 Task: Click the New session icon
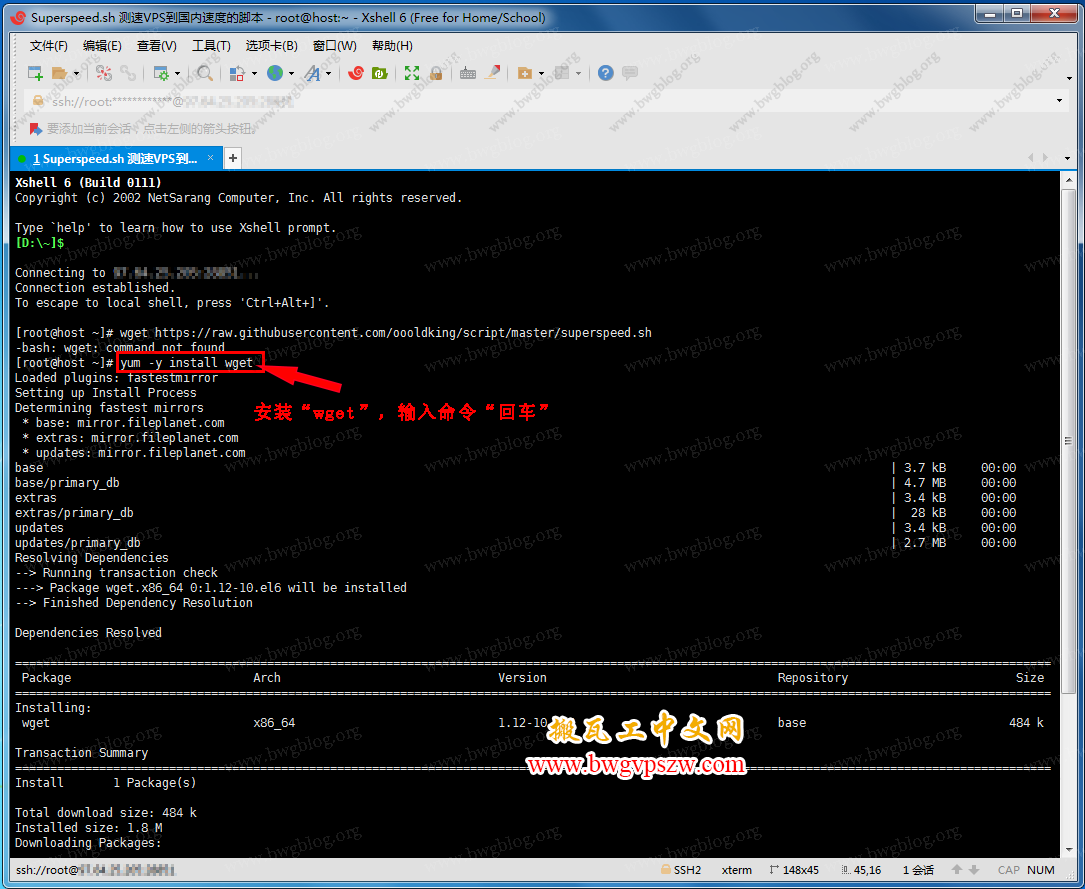[x=35, y=73]
